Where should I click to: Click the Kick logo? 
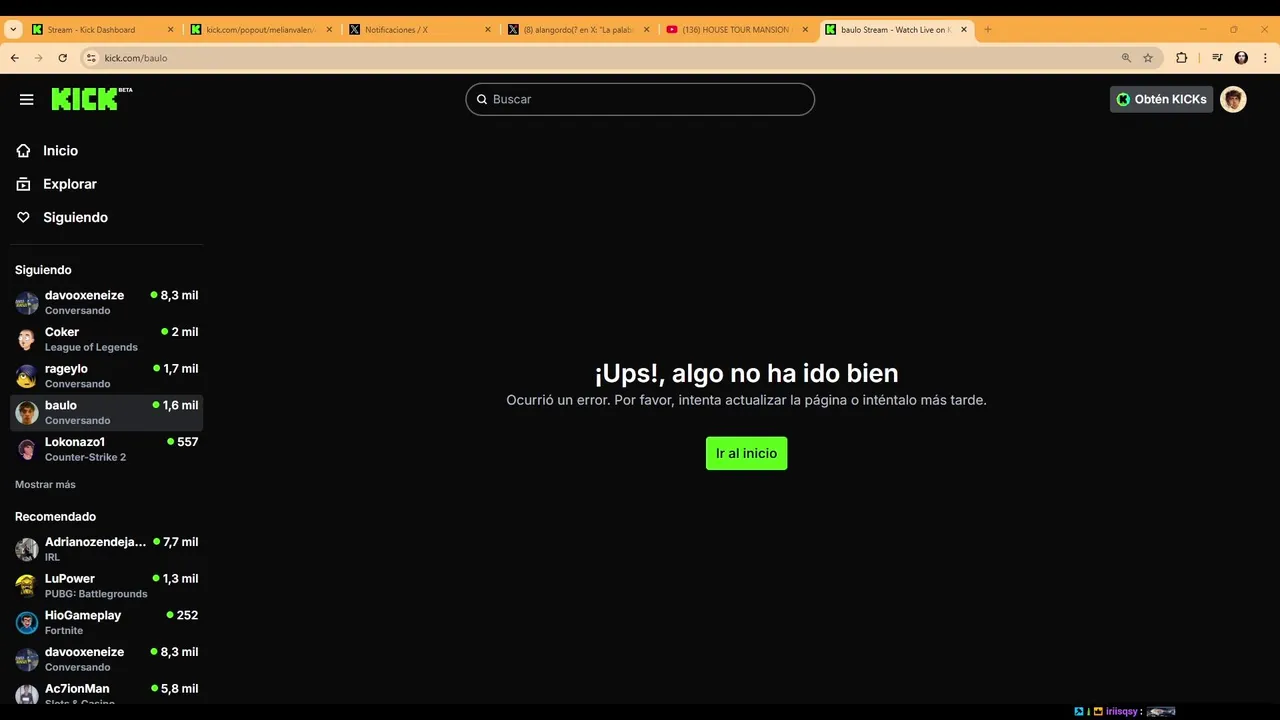point(91,98)
